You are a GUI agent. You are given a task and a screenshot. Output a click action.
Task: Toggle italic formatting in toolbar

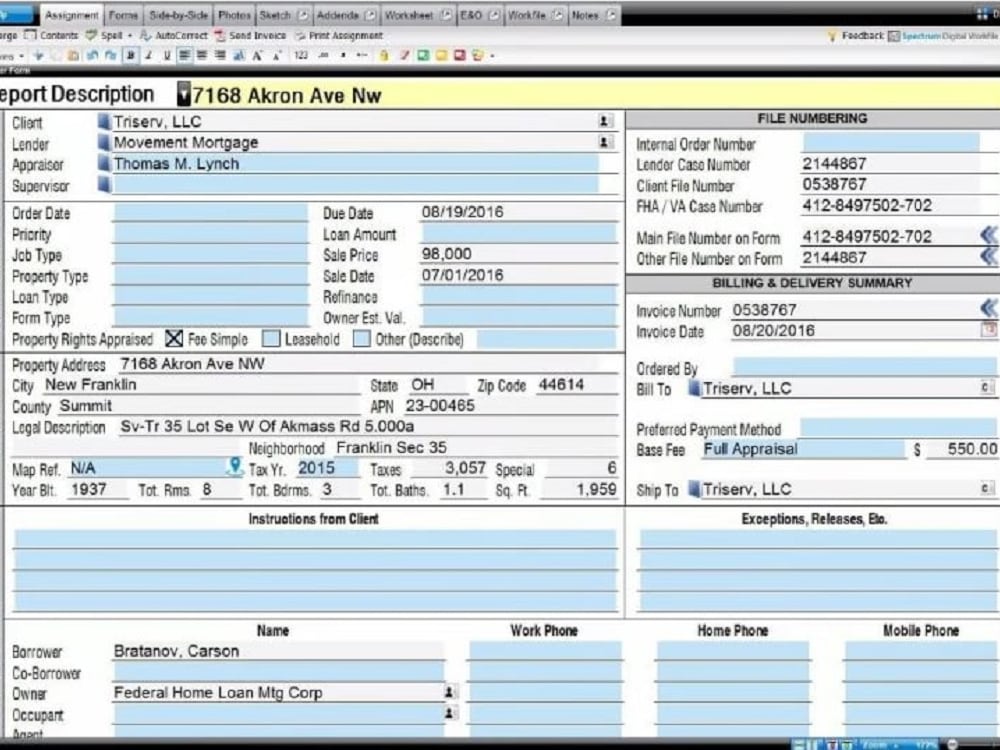(x=149, y=55)
